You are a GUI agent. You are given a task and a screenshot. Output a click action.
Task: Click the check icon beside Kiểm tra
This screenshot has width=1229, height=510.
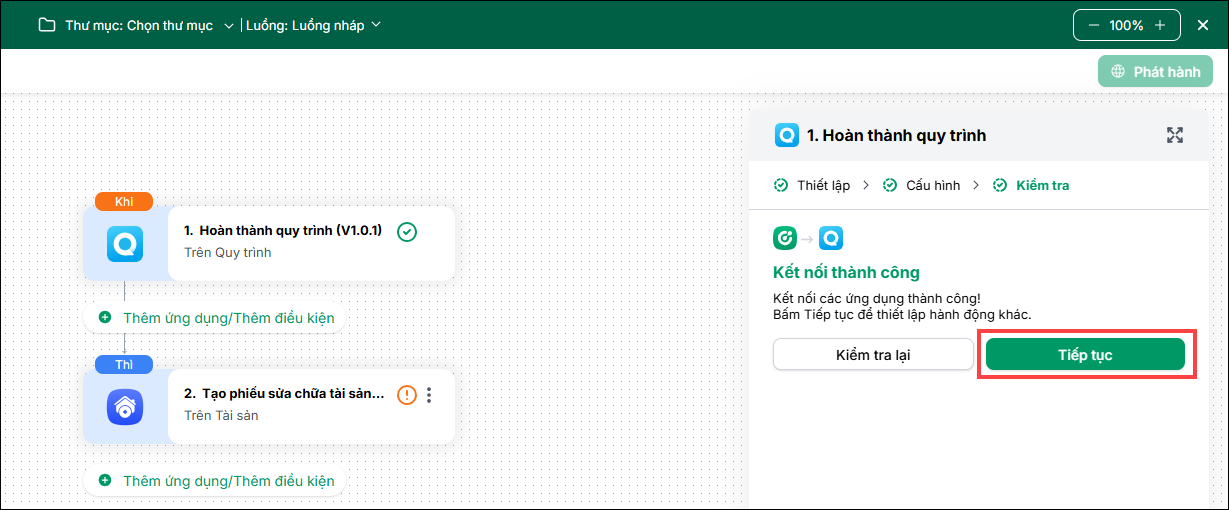point(1000,185)
